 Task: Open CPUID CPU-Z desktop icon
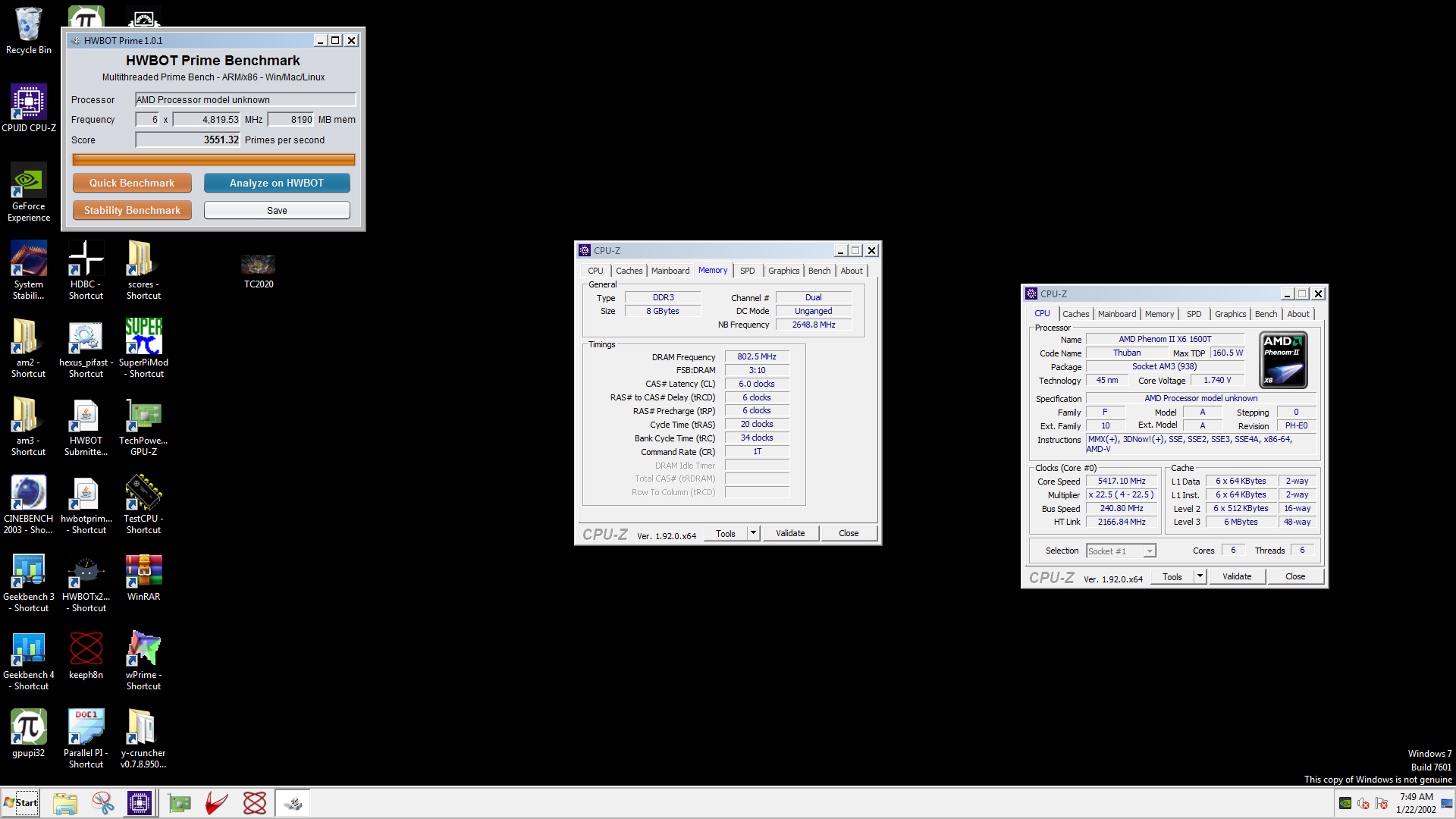tap(29, 108)
